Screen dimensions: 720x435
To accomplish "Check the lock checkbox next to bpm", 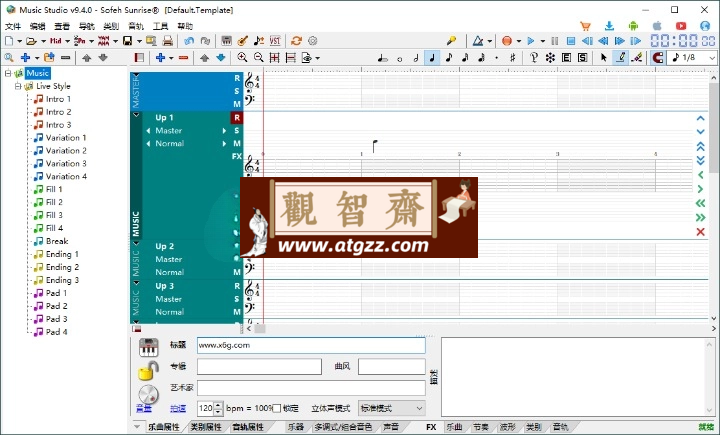I will tap(276, 408).
